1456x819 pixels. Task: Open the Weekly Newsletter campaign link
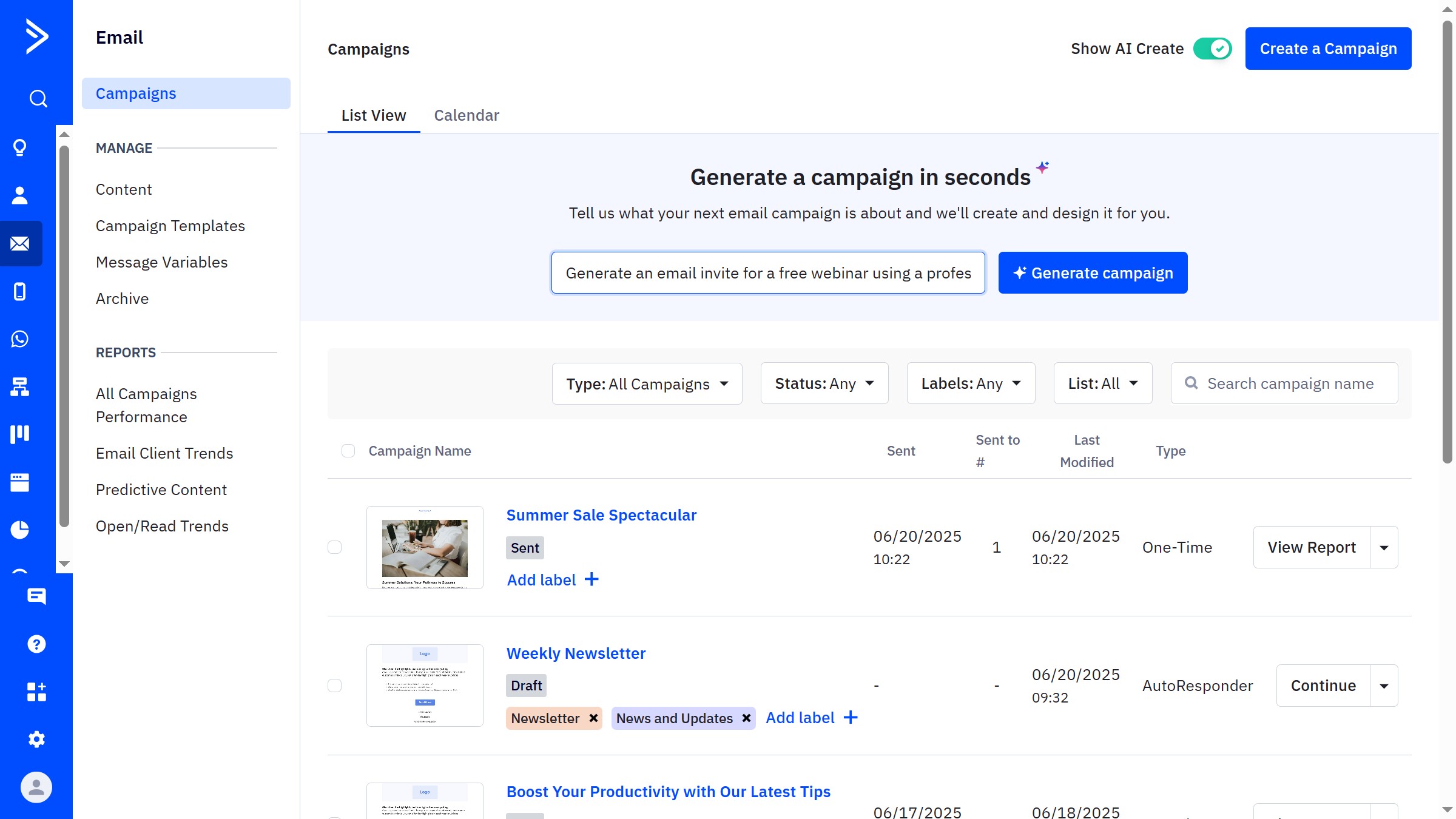(576, 653)
